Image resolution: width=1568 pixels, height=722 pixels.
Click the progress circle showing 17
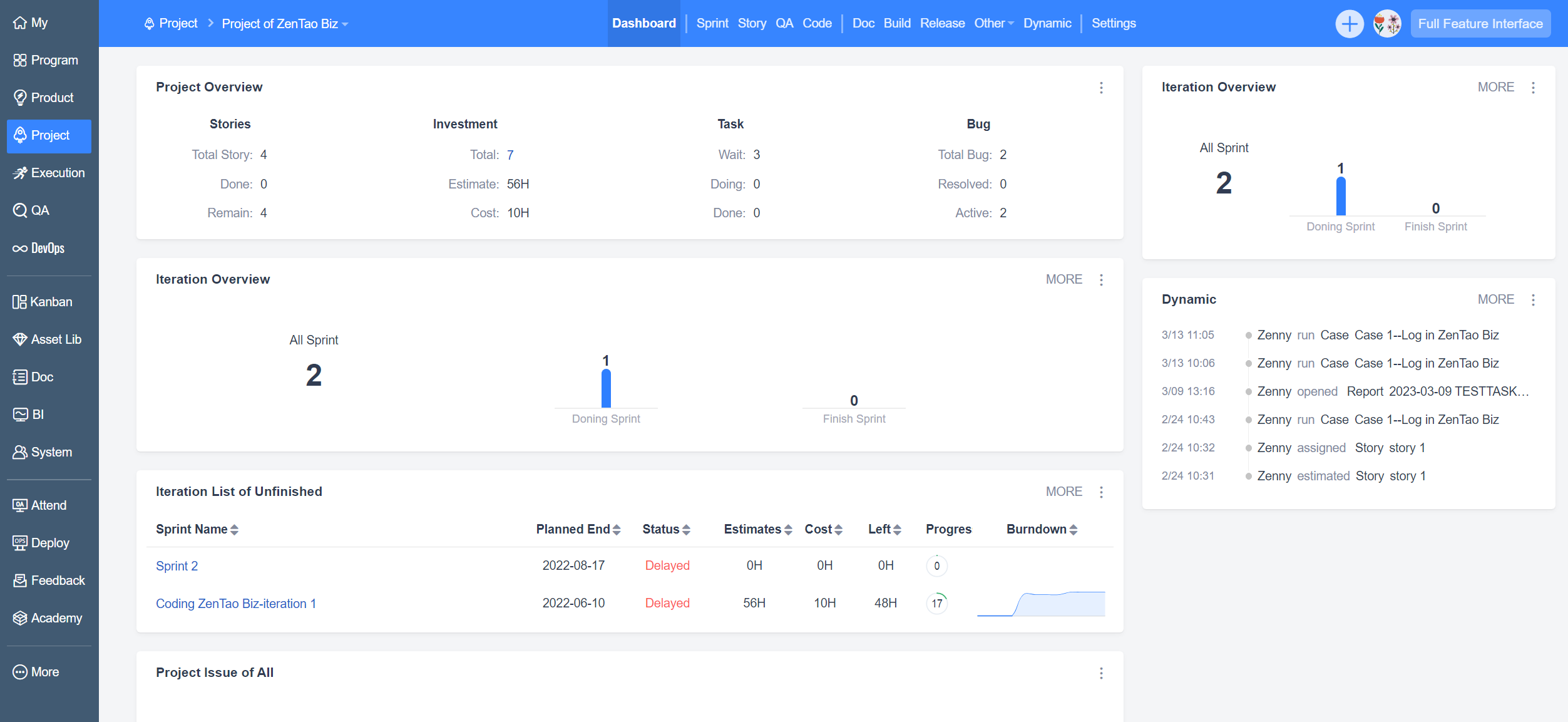(936, 603)
